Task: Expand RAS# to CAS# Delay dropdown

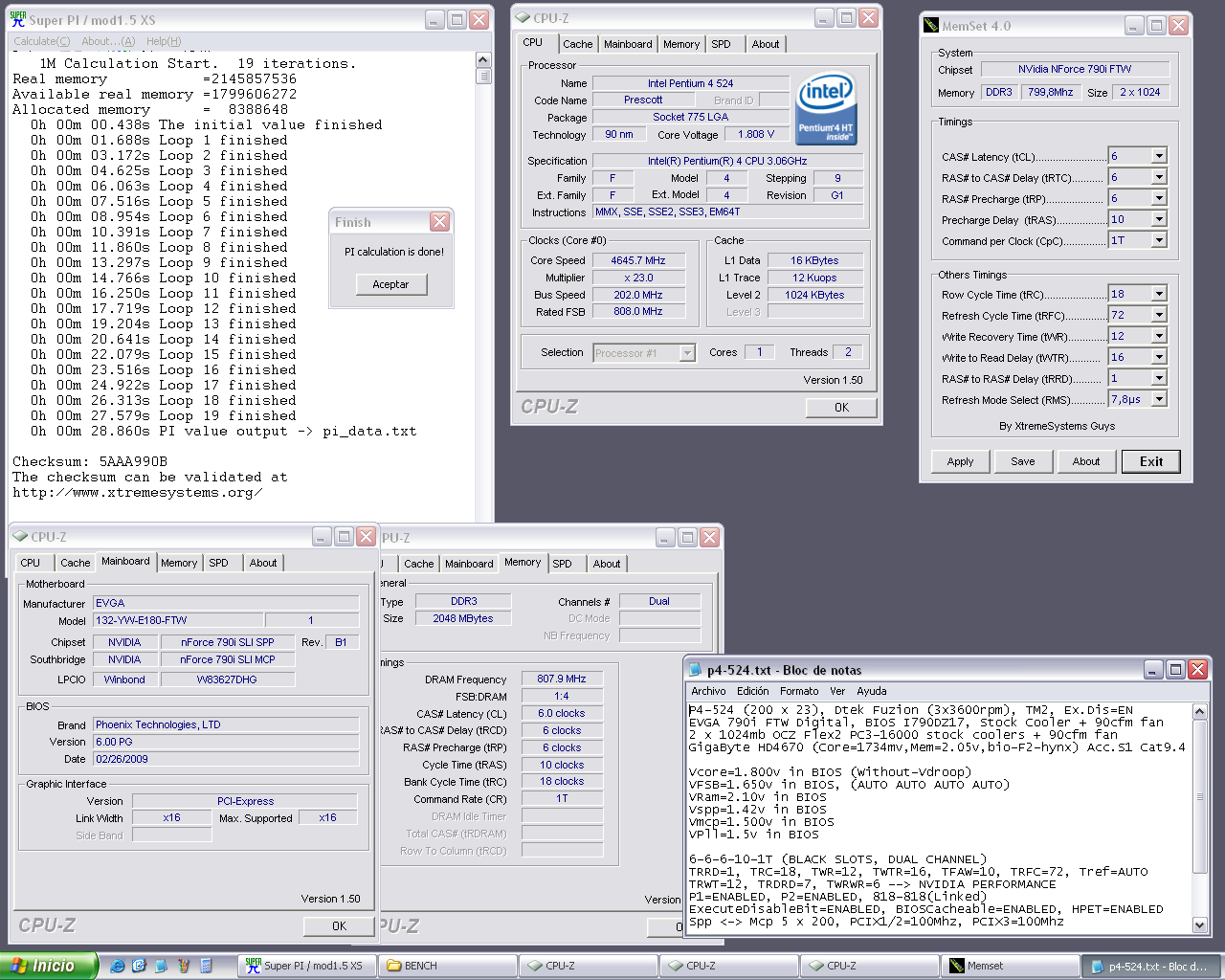Action: [1159, 177]
